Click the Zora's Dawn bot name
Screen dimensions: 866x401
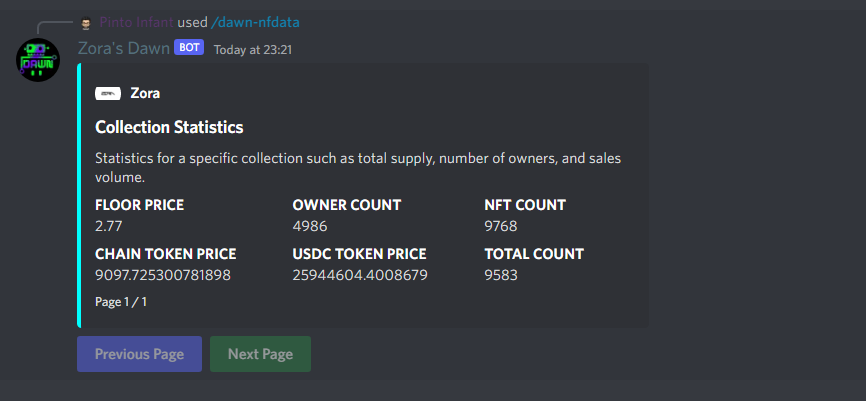[123, 47]
